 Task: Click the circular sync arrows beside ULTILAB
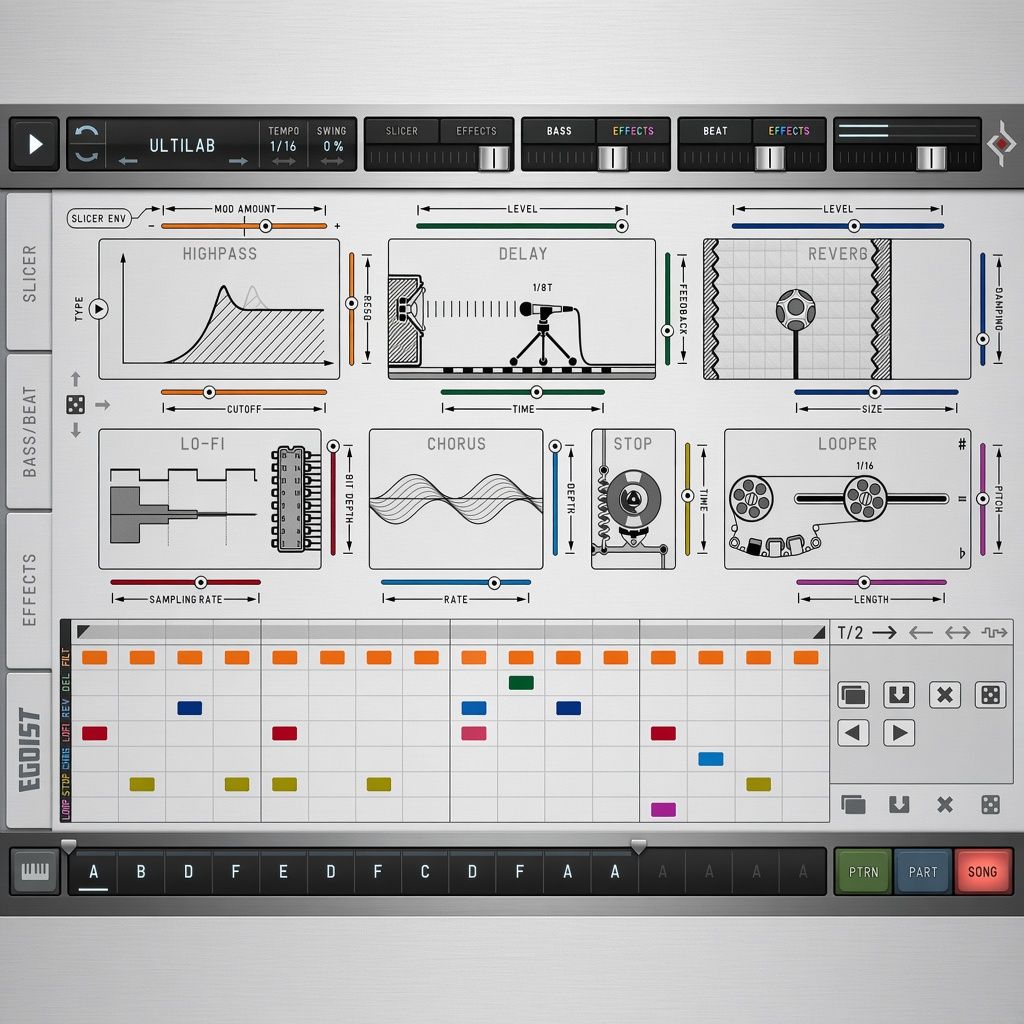point(86,144)
